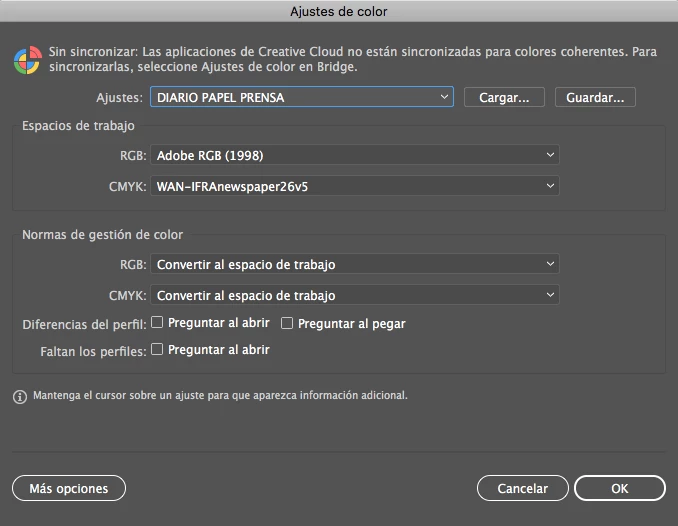Viewport: 678px width, 526px height.
Task: Click the Diferencias del perfil label
Action: [x=84, y=324]
